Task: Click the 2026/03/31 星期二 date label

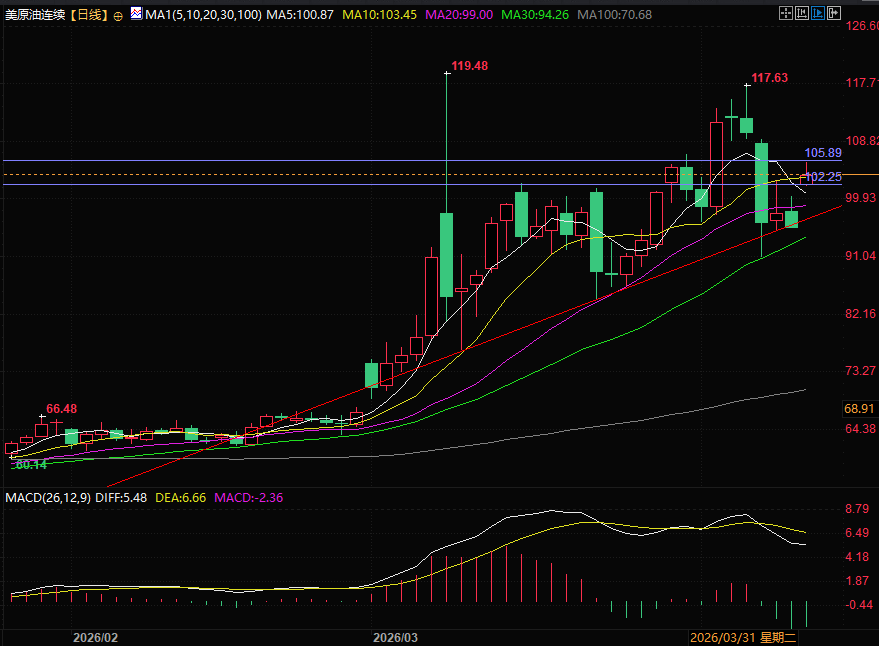Action: 743,638
